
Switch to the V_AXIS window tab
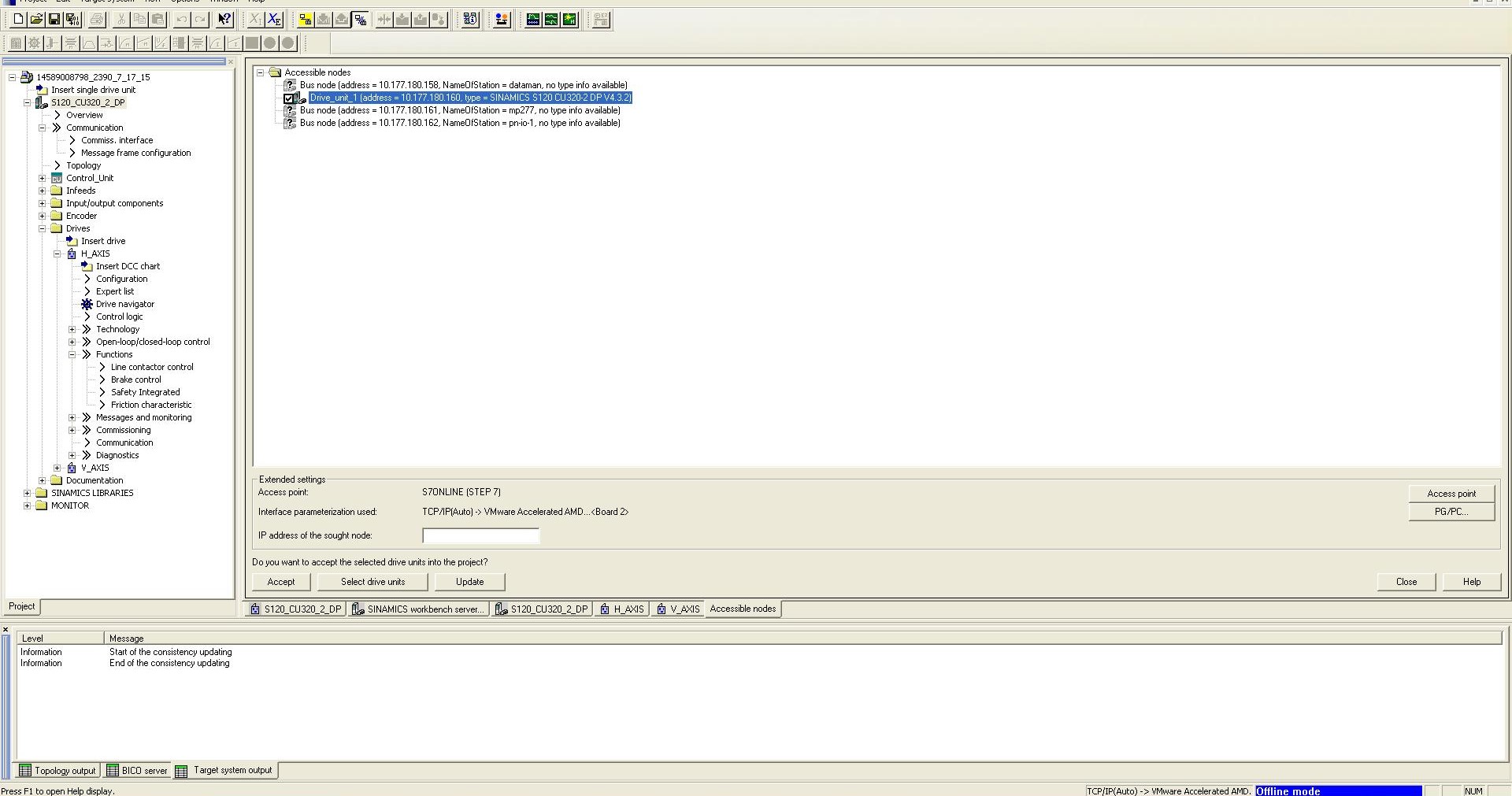678,609
